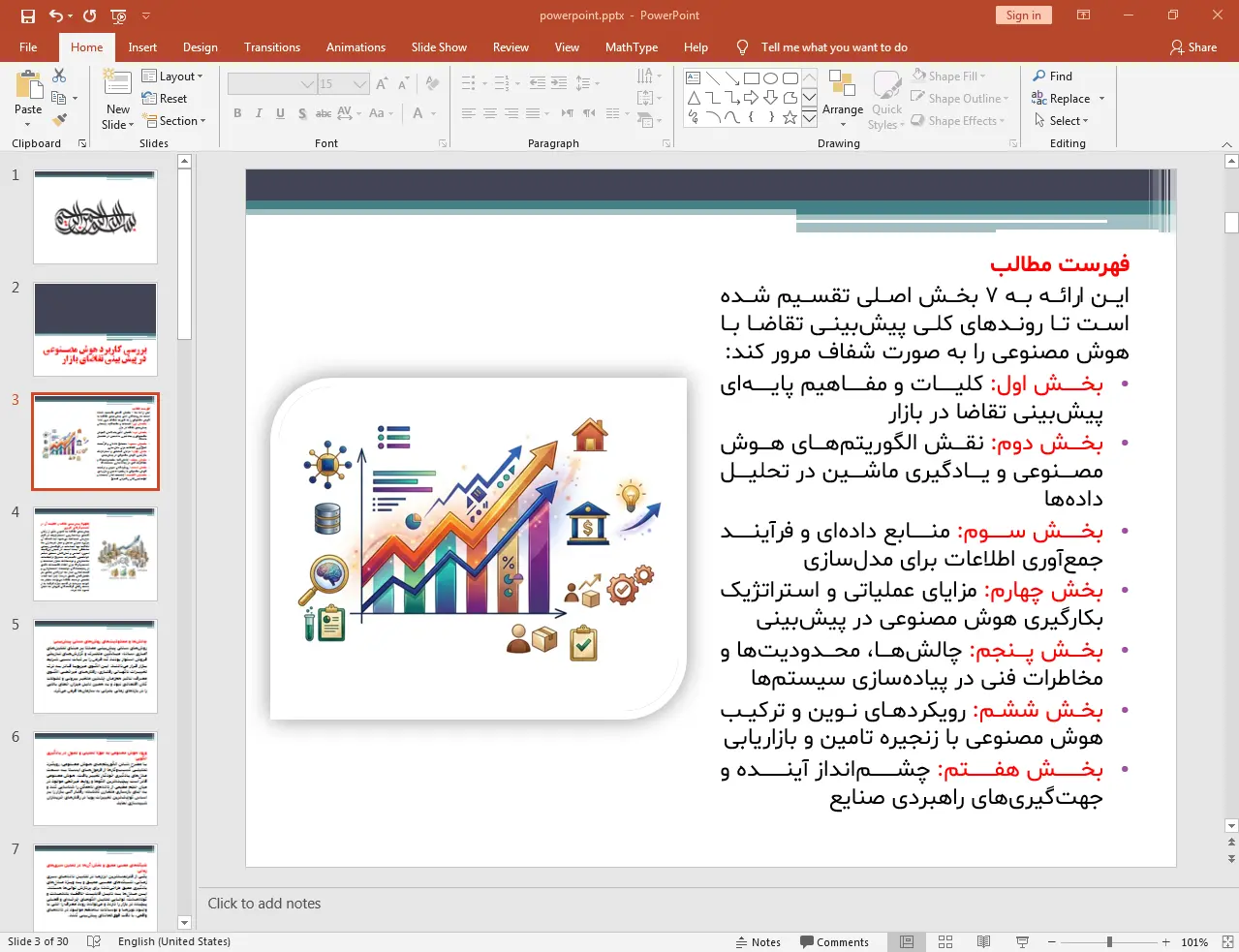This screenshot has height=952, width=1239.
Task: Select slide 5 thumbnail
Action: [95, 666]
